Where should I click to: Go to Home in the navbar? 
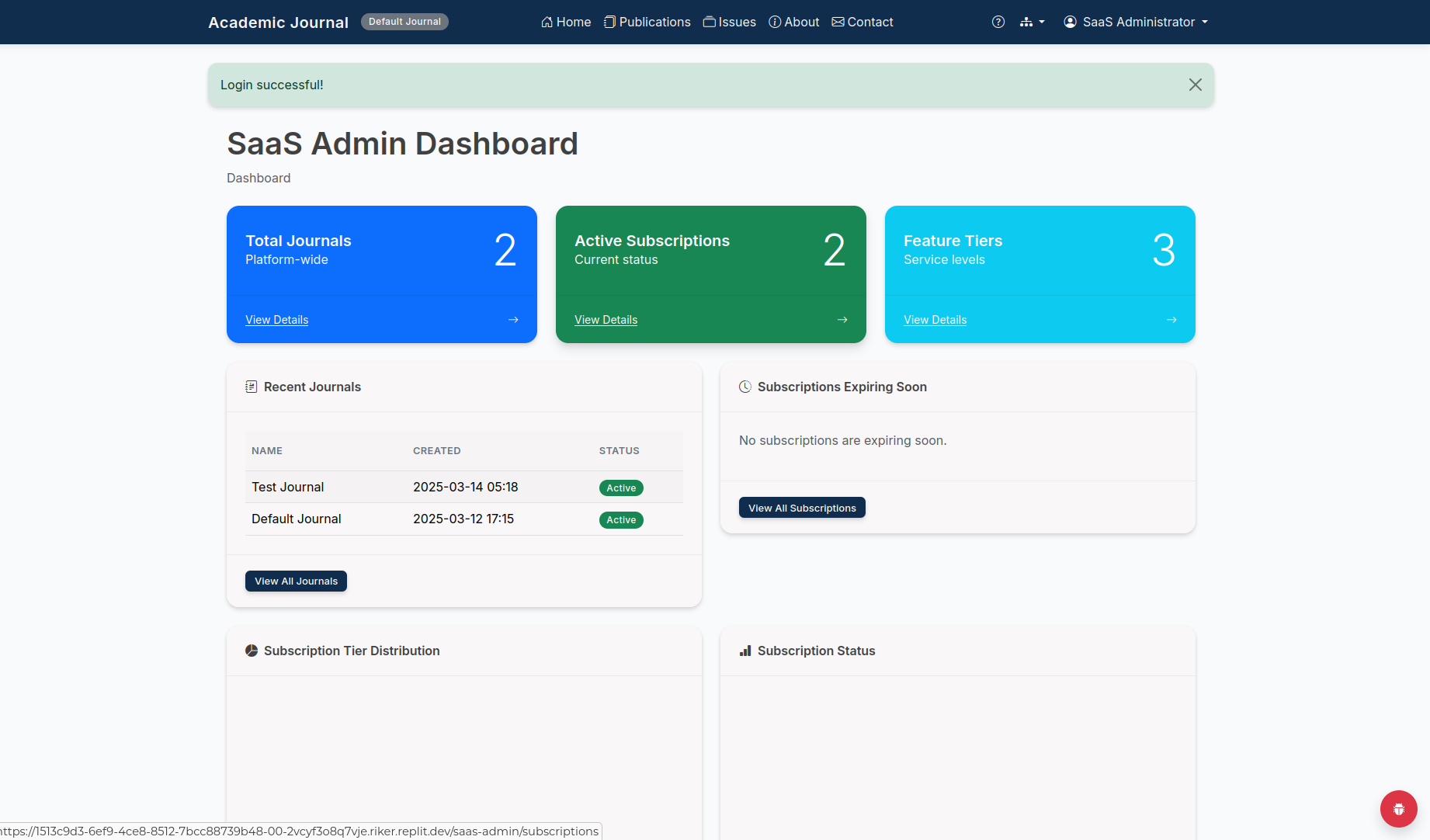[x=566, y=22]
